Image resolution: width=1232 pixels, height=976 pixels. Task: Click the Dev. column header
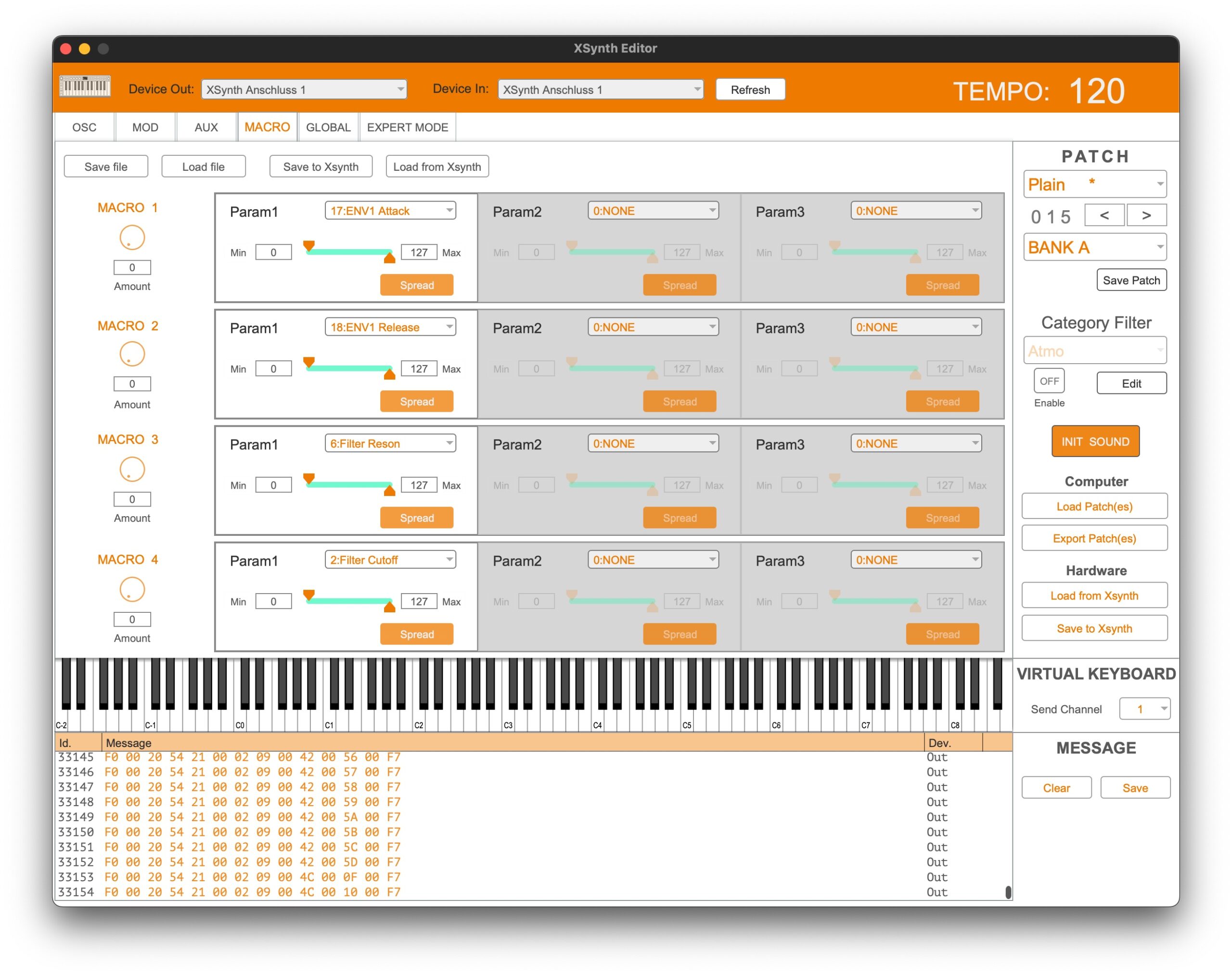point(953,743)
